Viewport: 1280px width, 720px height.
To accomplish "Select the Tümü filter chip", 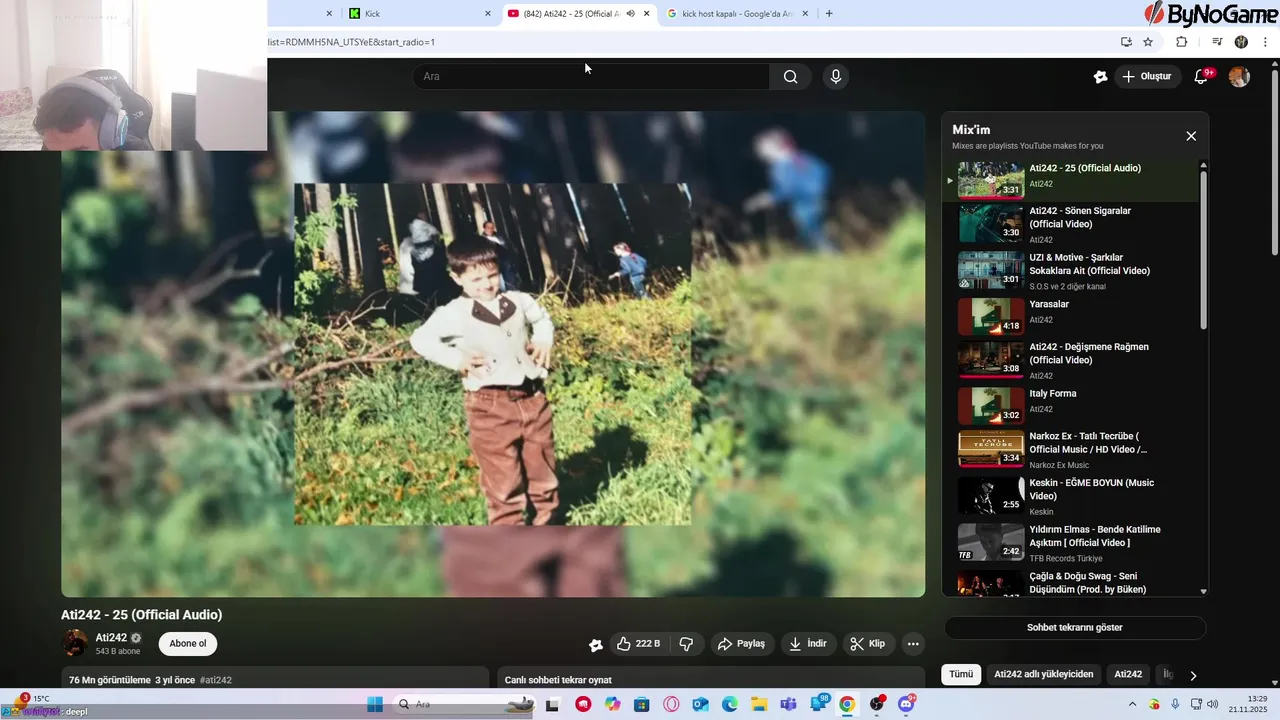I will pos(961,675).
